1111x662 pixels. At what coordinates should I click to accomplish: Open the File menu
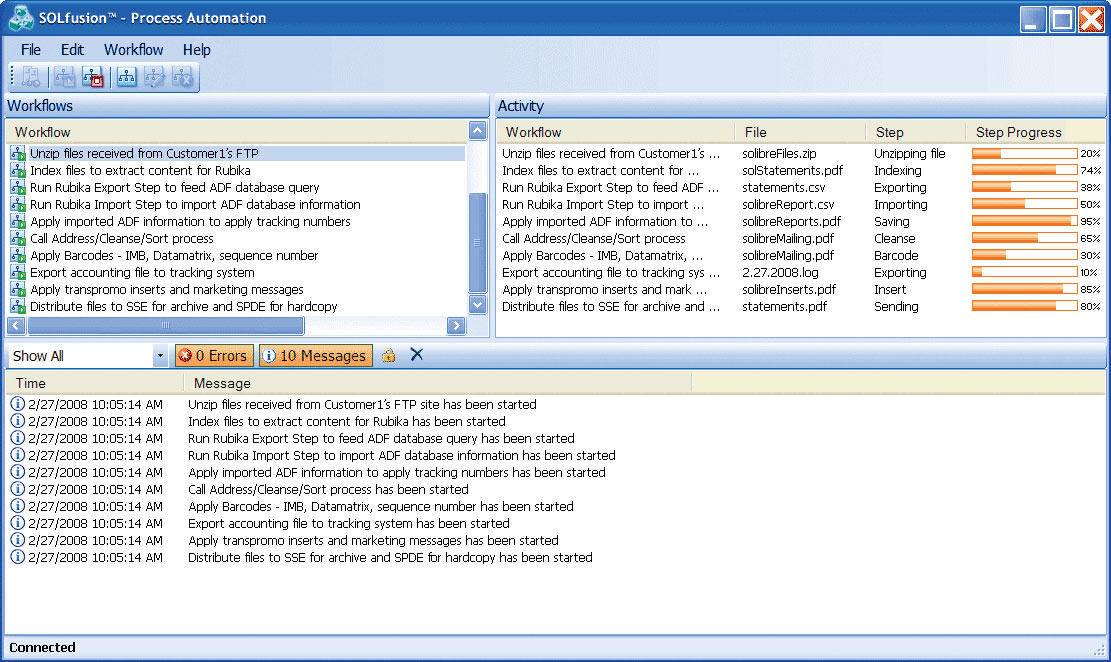pyautogui.click(x=30, y=50)
